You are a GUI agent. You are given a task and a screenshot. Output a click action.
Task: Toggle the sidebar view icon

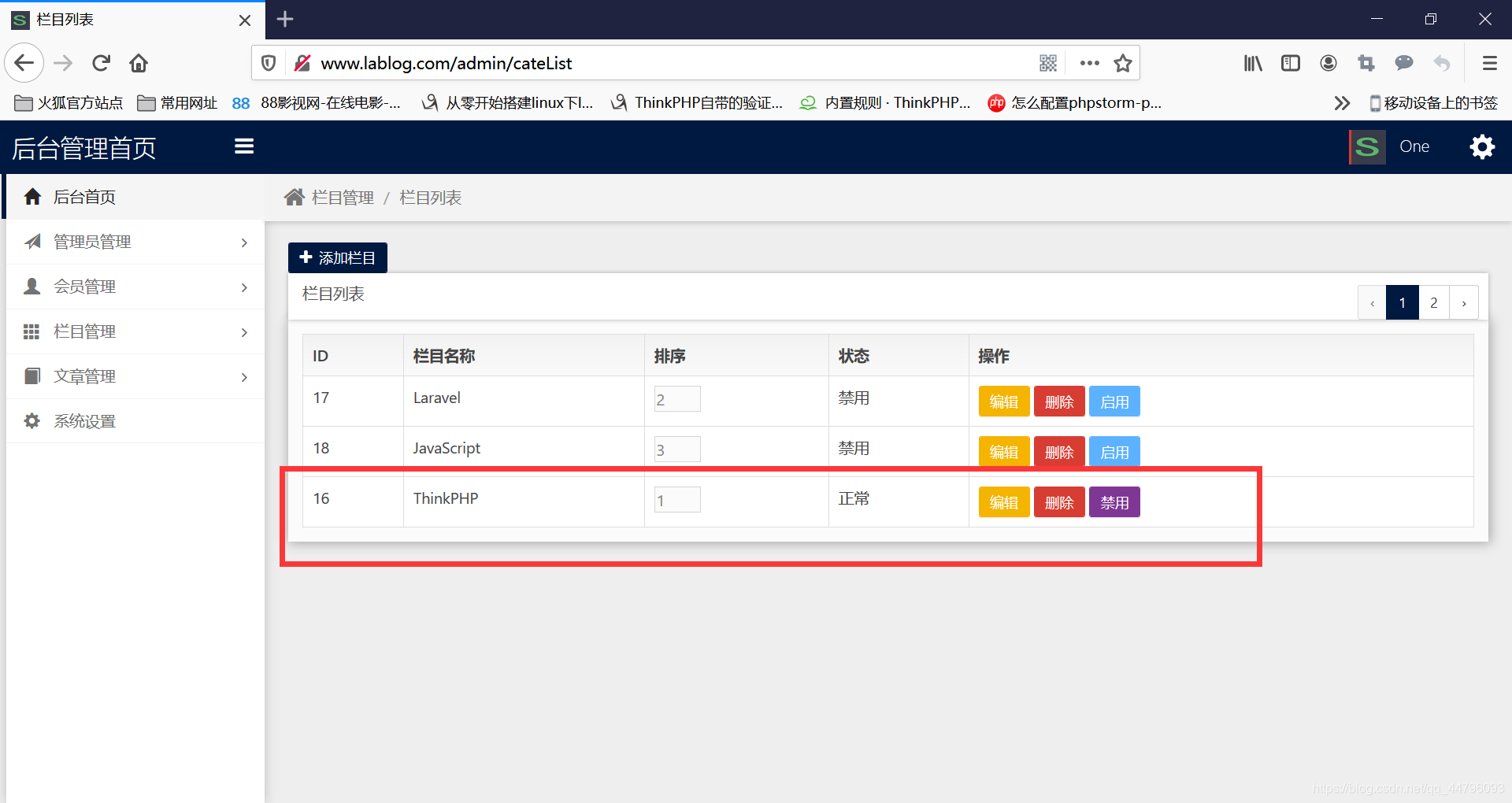tap(1291, 63)
